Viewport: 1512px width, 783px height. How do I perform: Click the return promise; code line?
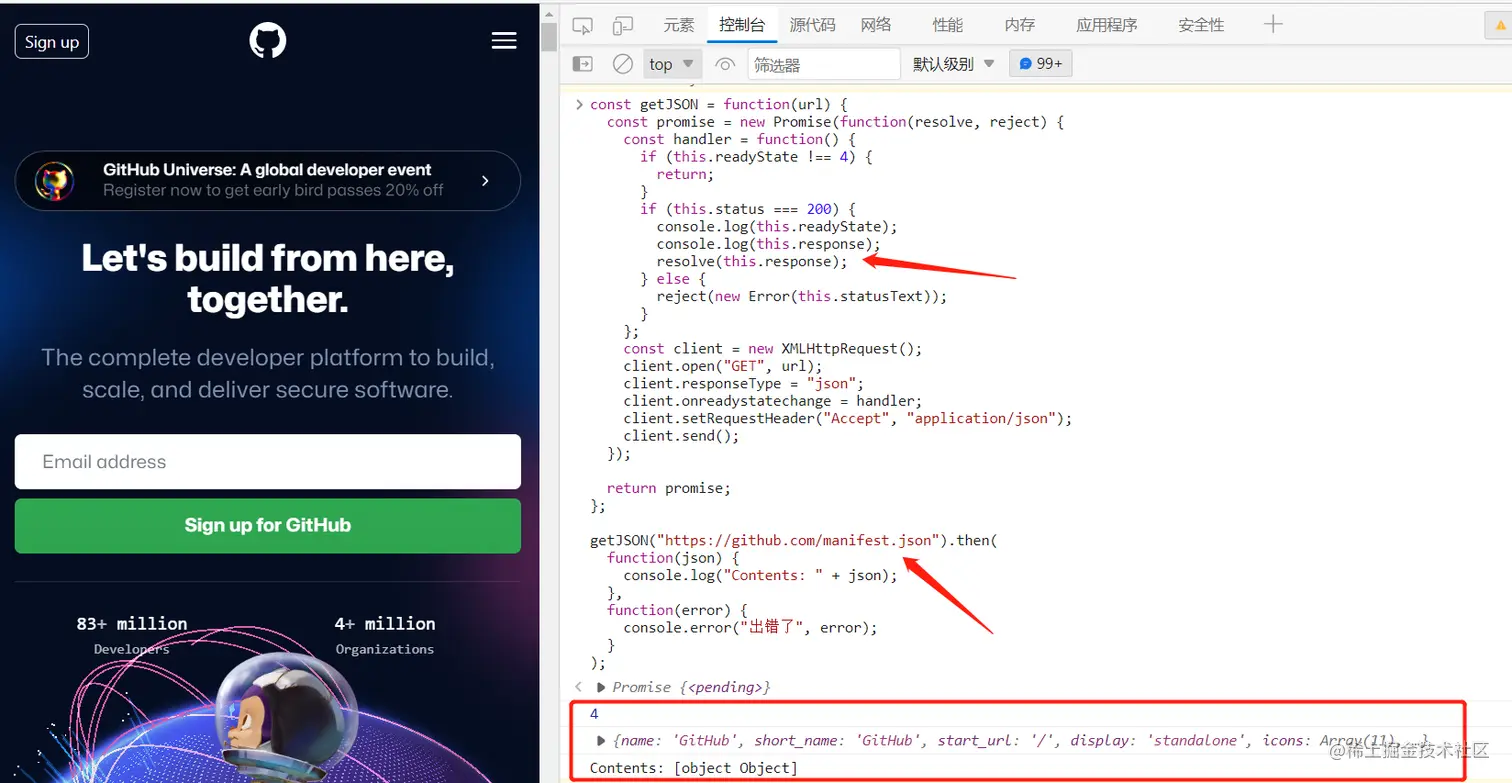point(669,488)
